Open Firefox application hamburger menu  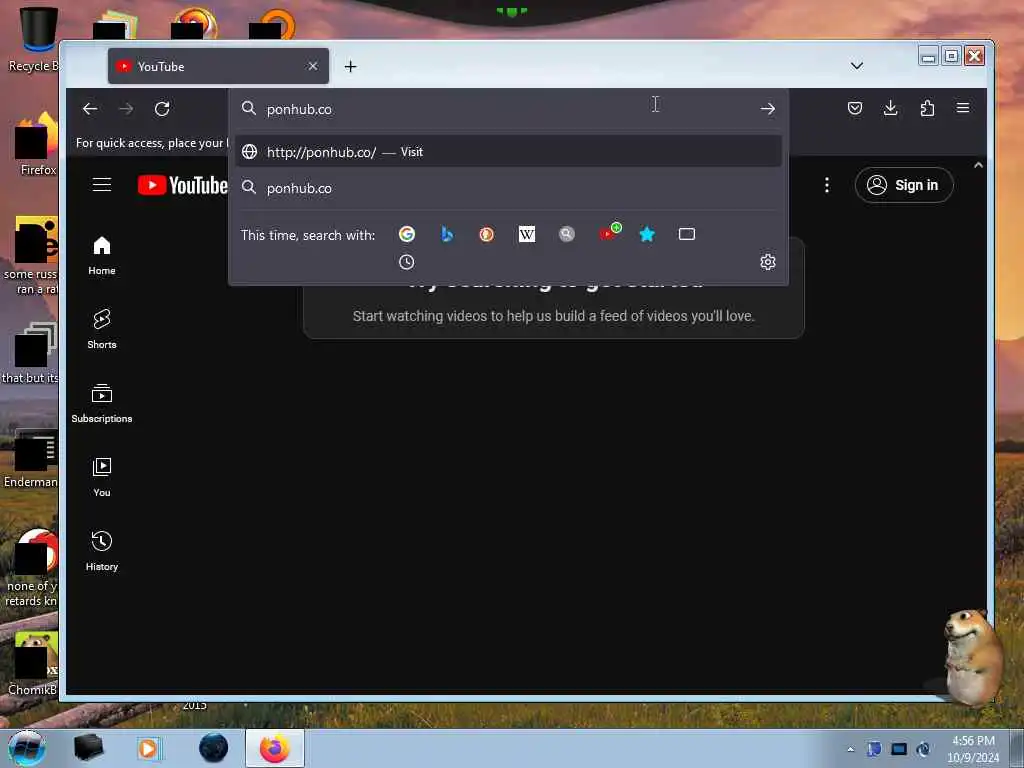tap(963, 108)
